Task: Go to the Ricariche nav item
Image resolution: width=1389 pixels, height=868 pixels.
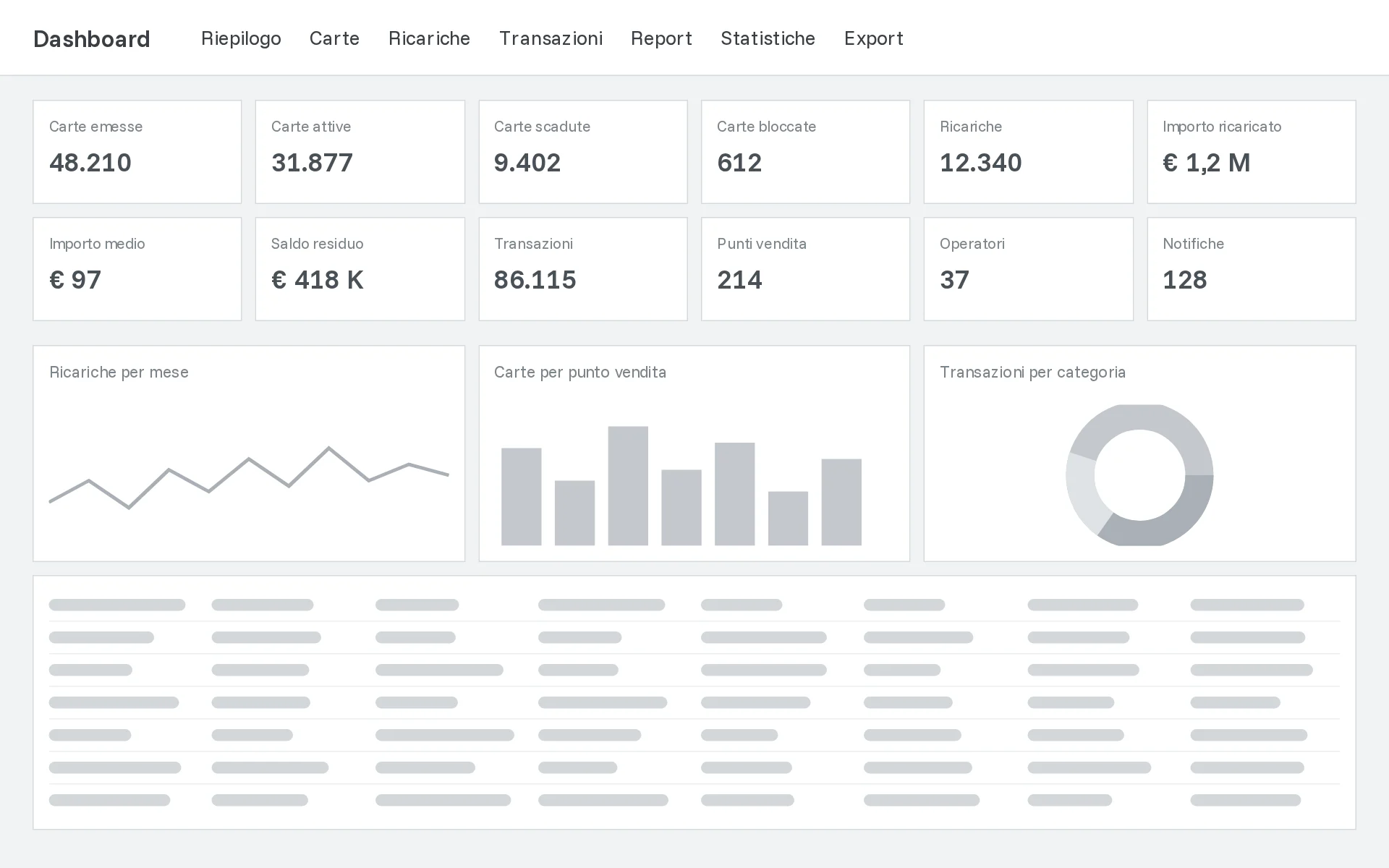Action: click(x=429, y=38)
